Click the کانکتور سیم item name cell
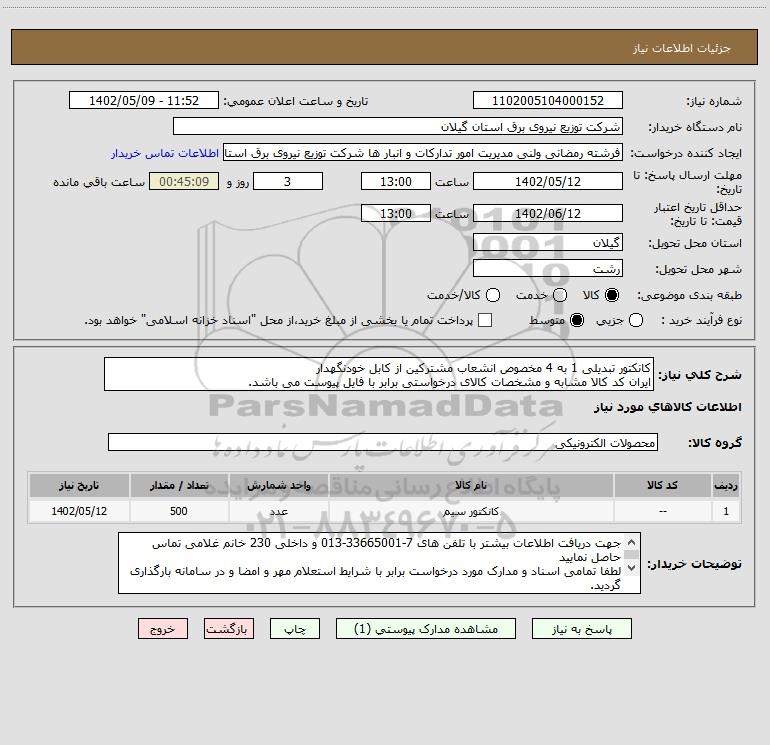Viewport: 770px width, 745px height. coord(471,511)
